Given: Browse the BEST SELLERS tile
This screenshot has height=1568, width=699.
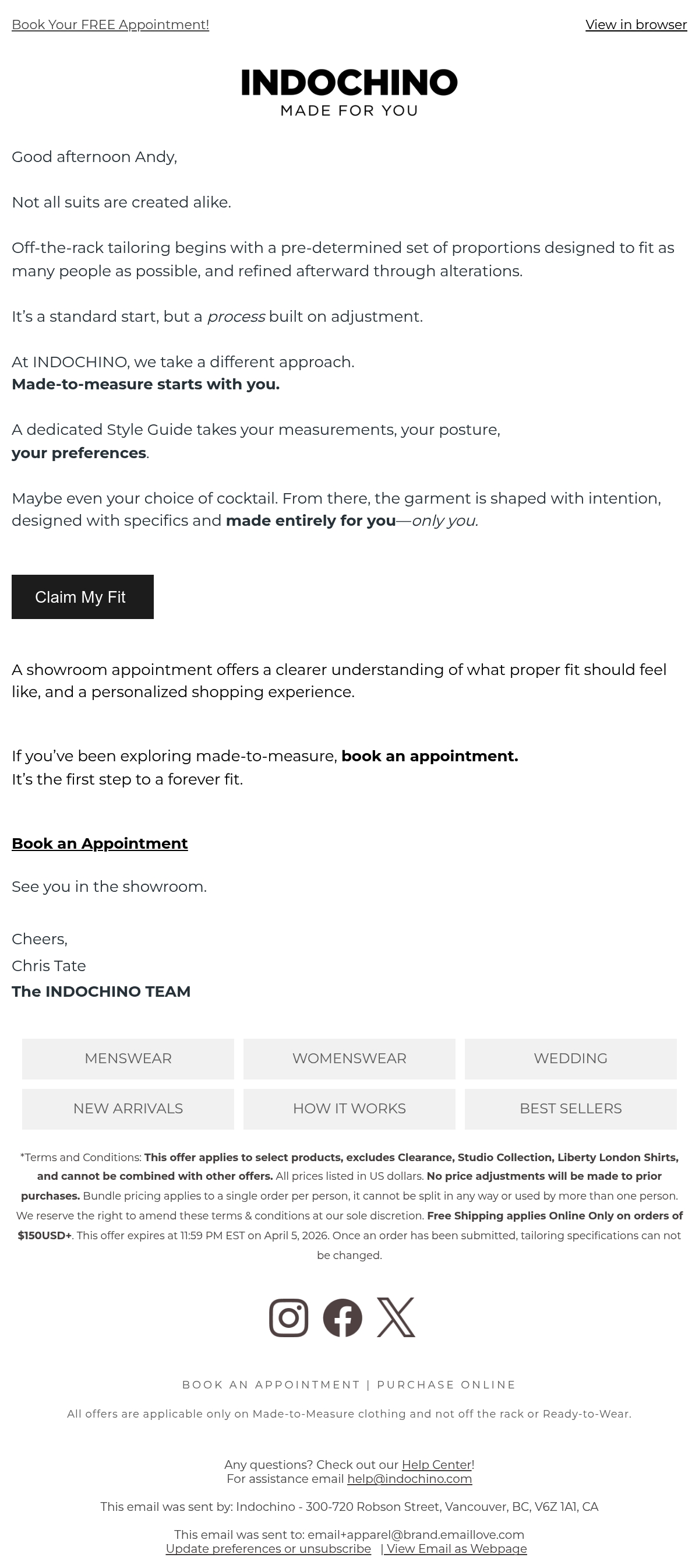Looking at the screenshot, I should 571,1109.
